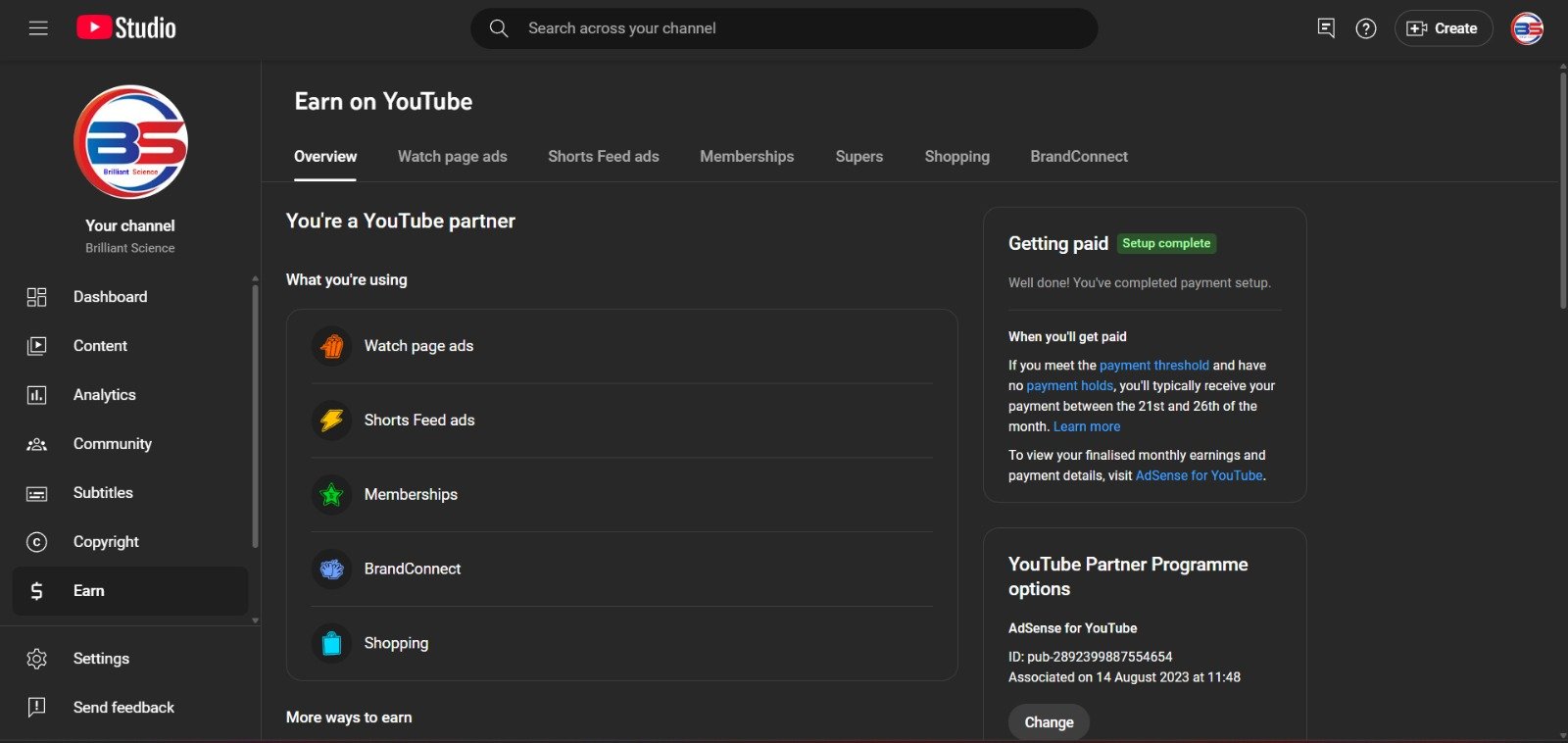
Task: Click the Learn more link
Action: coord(1087,427)
